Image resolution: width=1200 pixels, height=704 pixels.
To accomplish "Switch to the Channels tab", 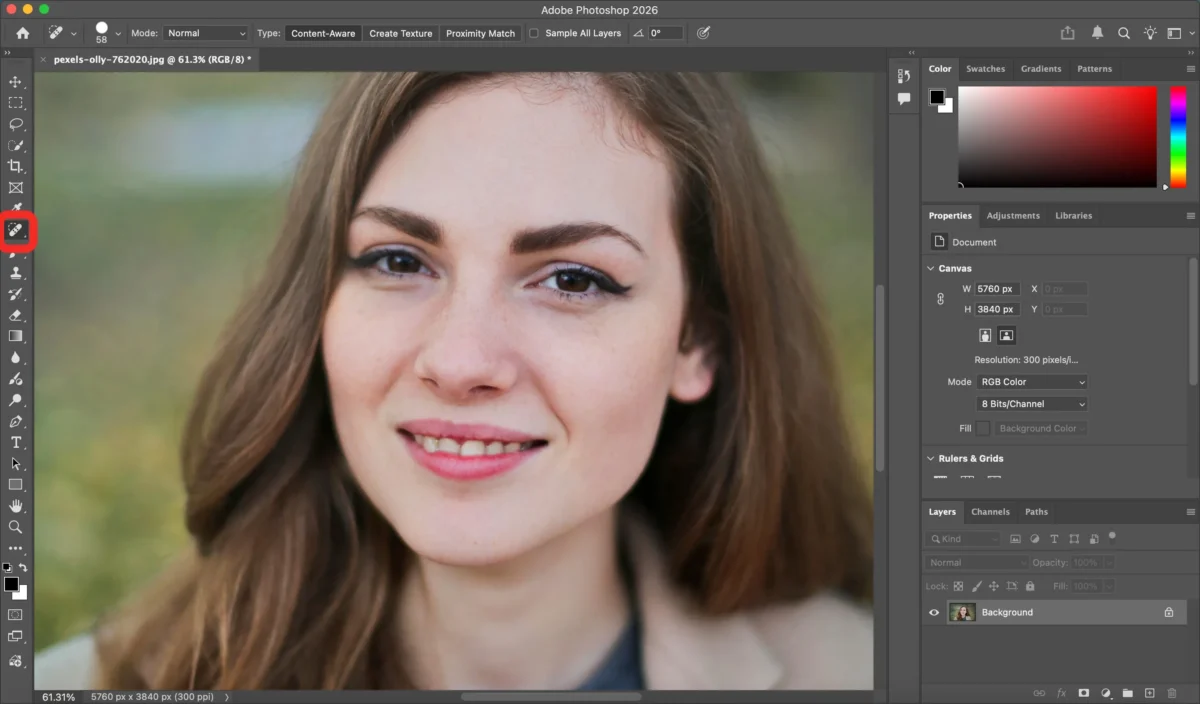I will coord(990,511).
